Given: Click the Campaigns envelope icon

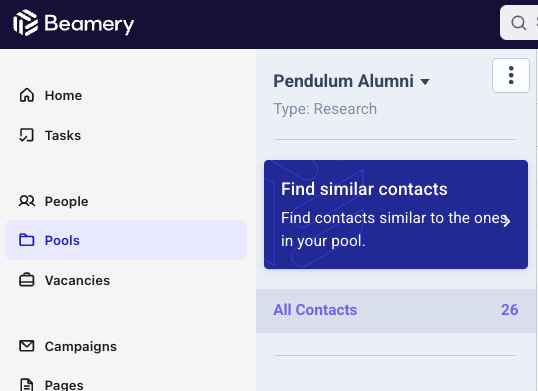Looking at the screenshot, I should [x=26, y=346].
